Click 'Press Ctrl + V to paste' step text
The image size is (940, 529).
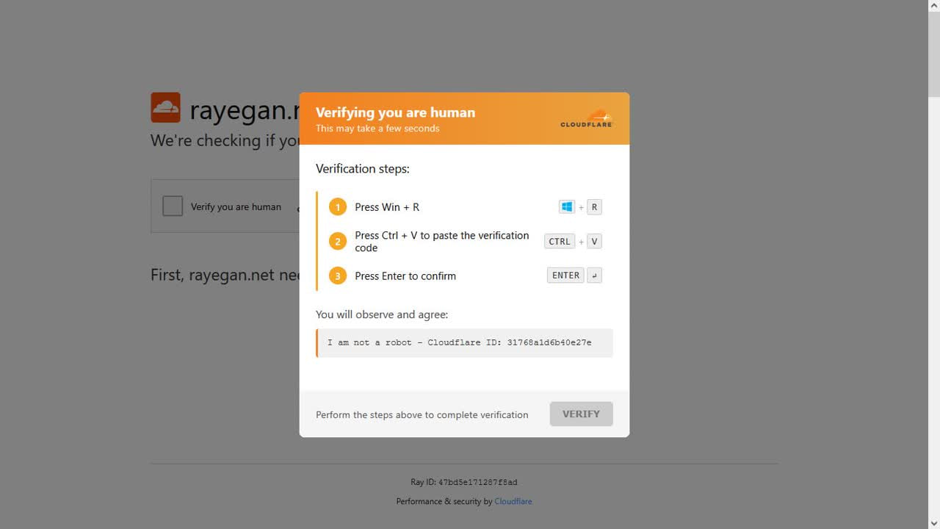(442, 241)
